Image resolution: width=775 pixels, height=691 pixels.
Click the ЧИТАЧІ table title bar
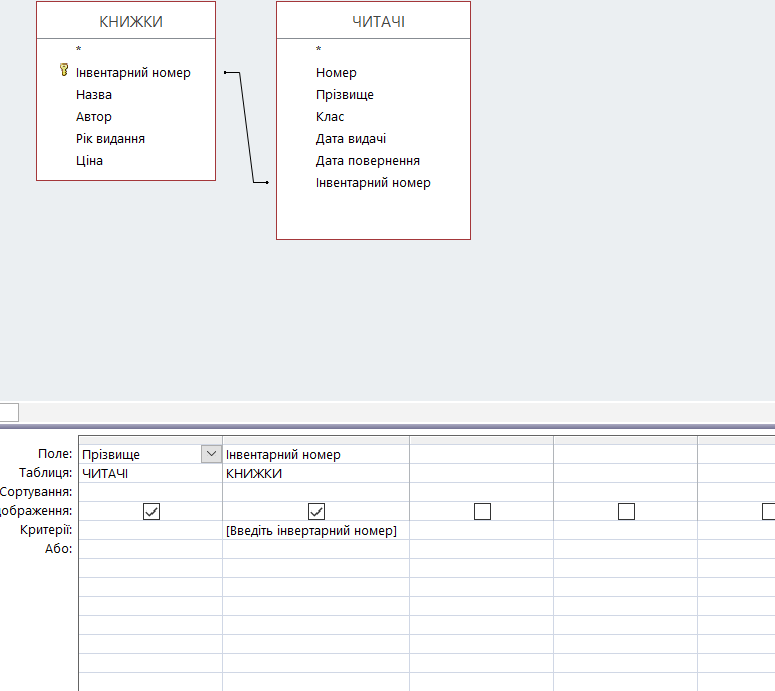point(373,21)
